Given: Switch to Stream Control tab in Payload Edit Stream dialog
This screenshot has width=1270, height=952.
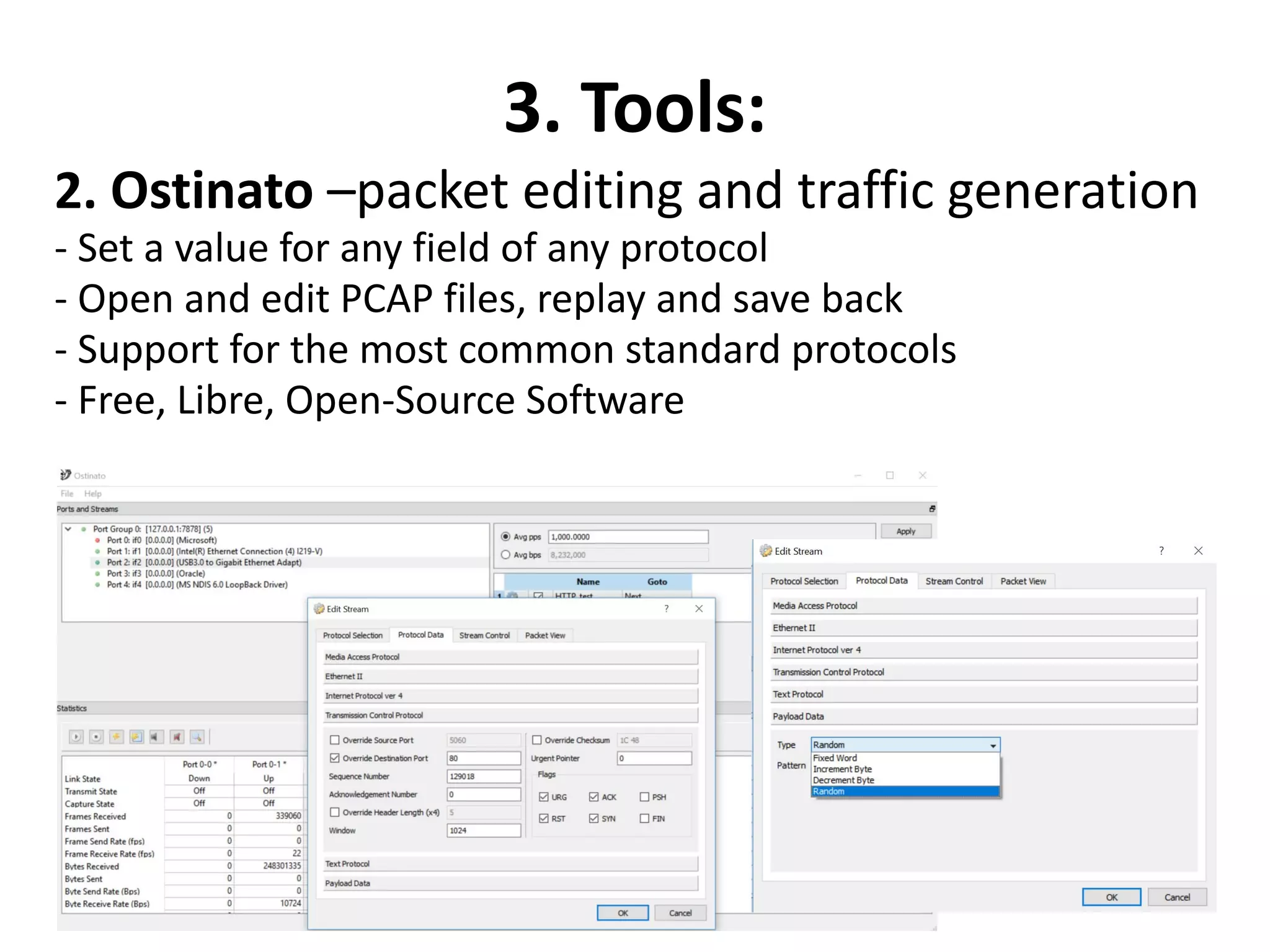Looking at the screenshot, I should 954,581.
